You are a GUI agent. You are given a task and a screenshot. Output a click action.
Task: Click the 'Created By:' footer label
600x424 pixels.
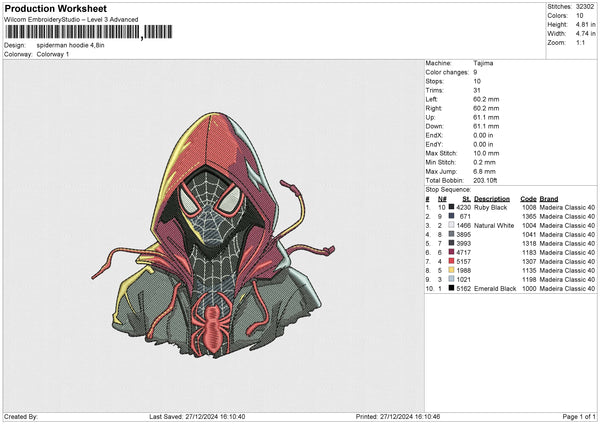pos(21,417)
